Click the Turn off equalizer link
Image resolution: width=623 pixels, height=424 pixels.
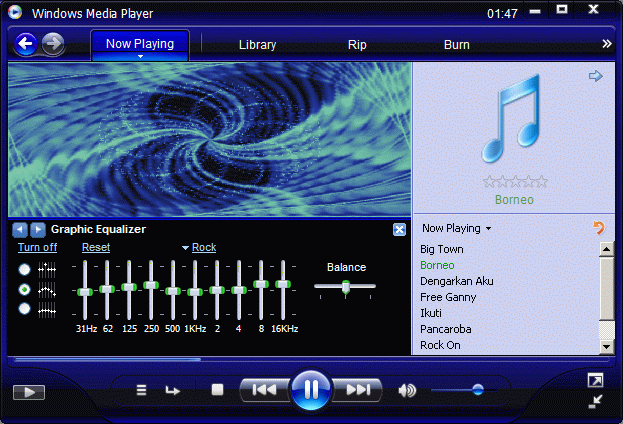(37, 248)
